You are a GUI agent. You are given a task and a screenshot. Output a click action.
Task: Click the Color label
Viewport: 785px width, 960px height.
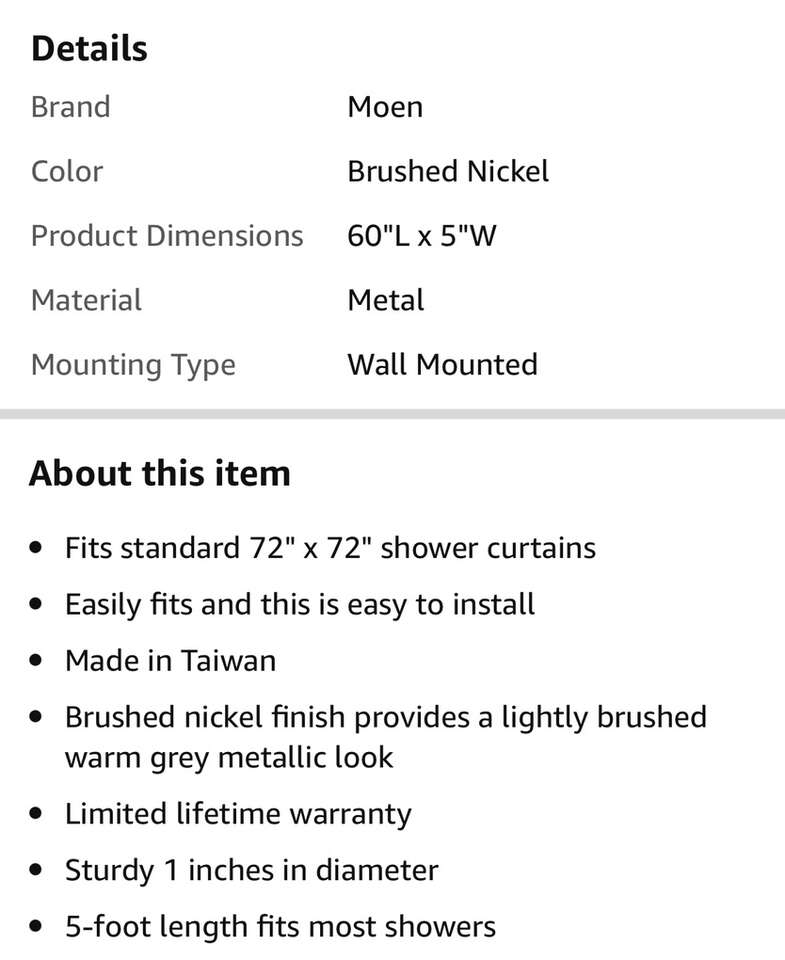click(x=66, y=171)
